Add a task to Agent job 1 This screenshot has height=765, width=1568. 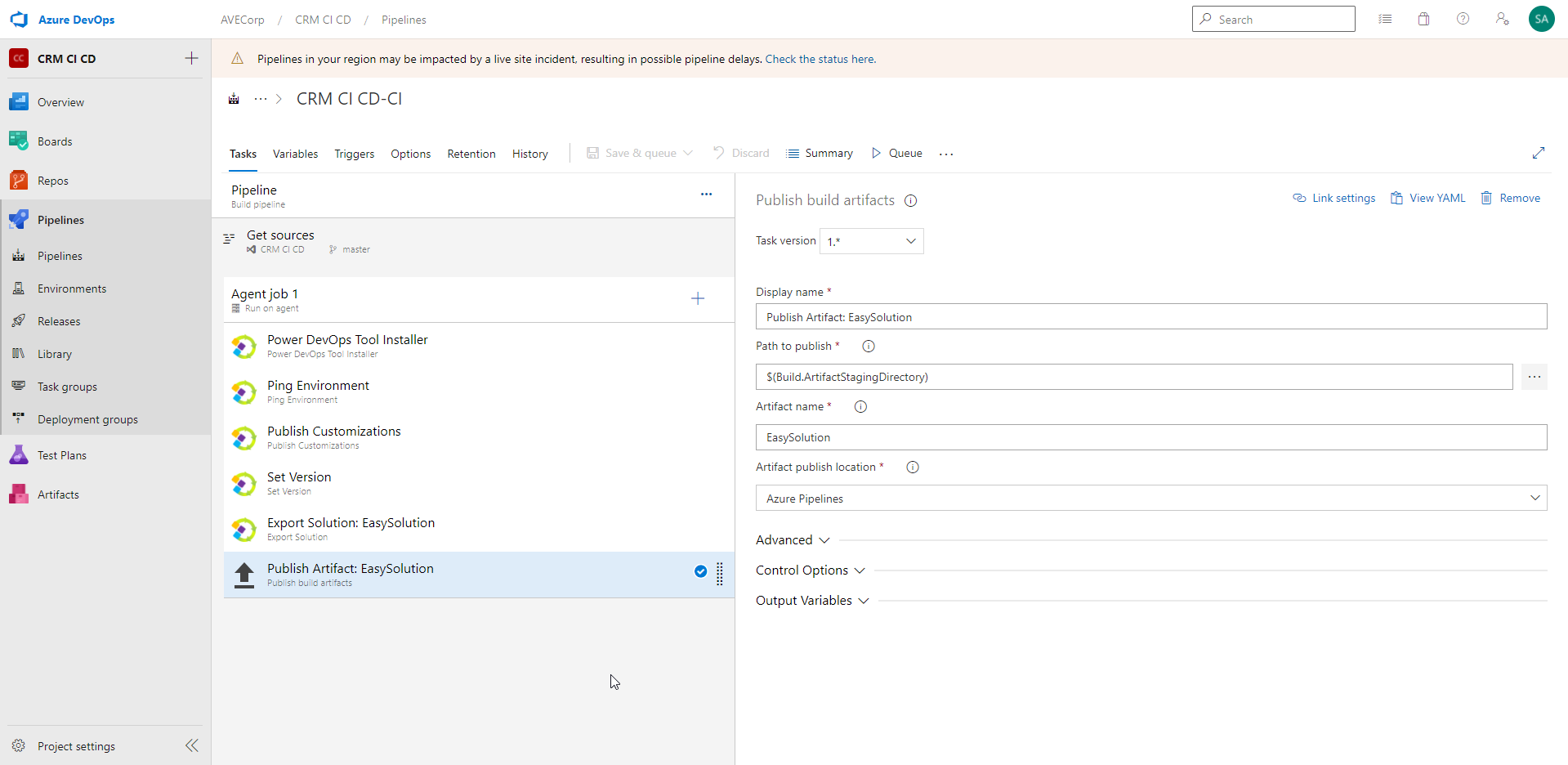pos(698,298)
